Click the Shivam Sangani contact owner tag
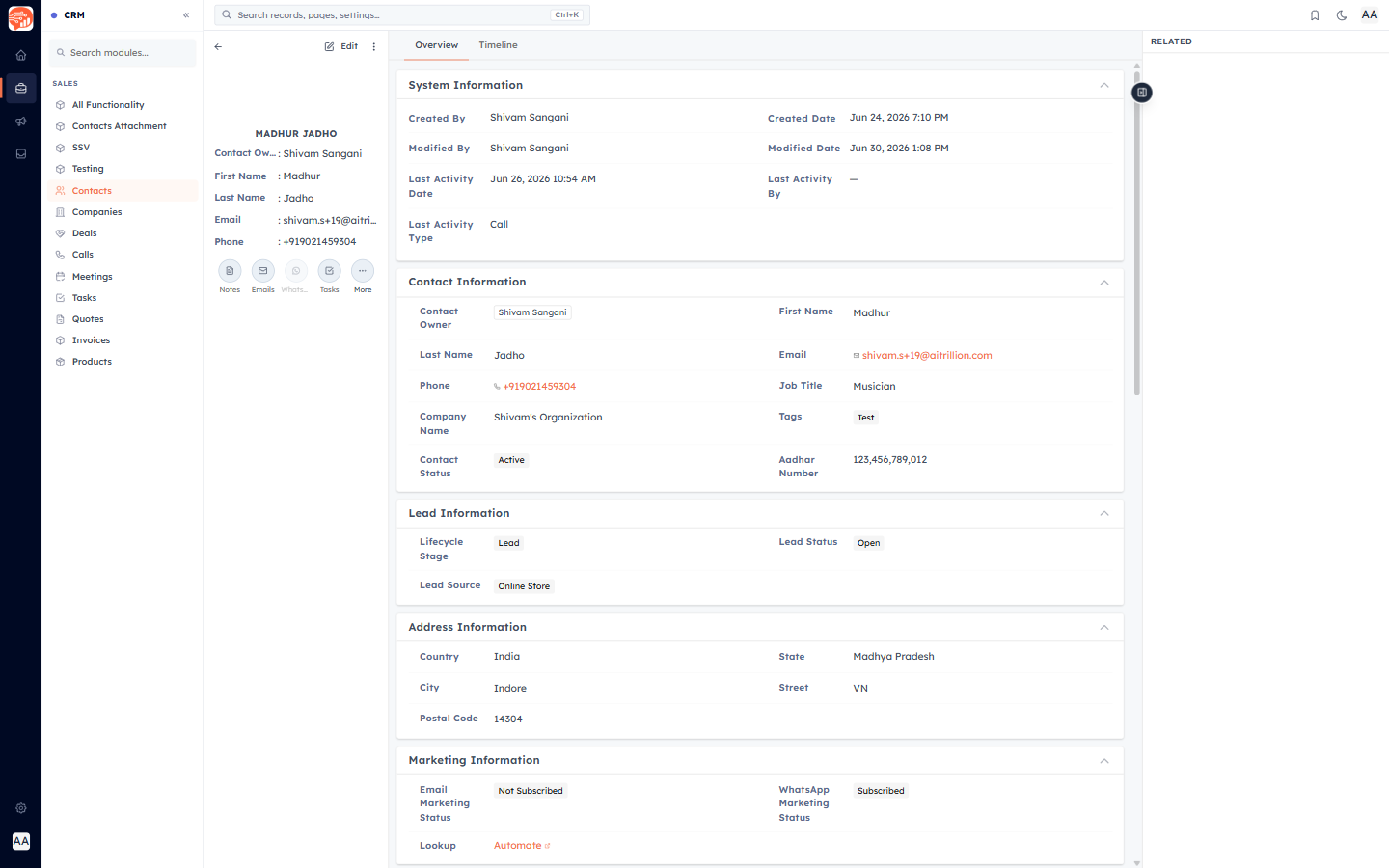The height and width of the screenshot is (868, 1389). tap(532, 312)
